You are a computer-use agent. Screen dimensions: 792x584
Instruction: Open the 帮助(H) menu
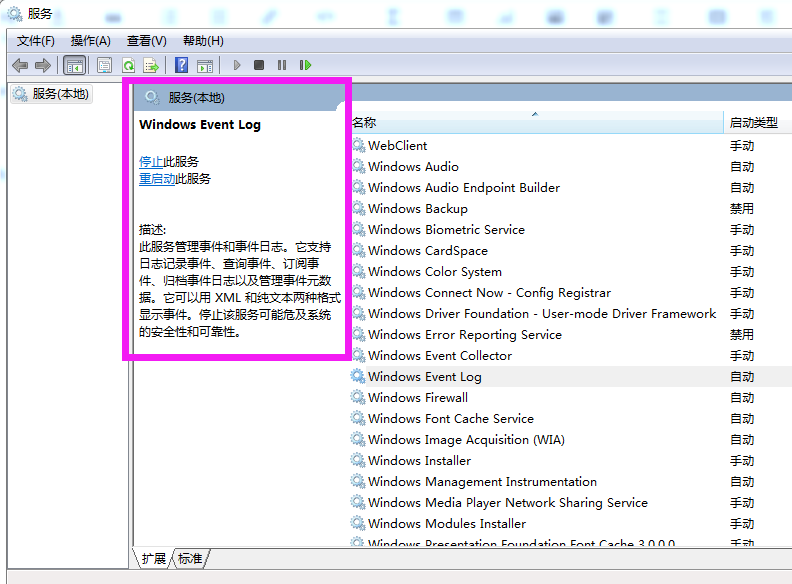pyautogui.click(x=203, y=41)
